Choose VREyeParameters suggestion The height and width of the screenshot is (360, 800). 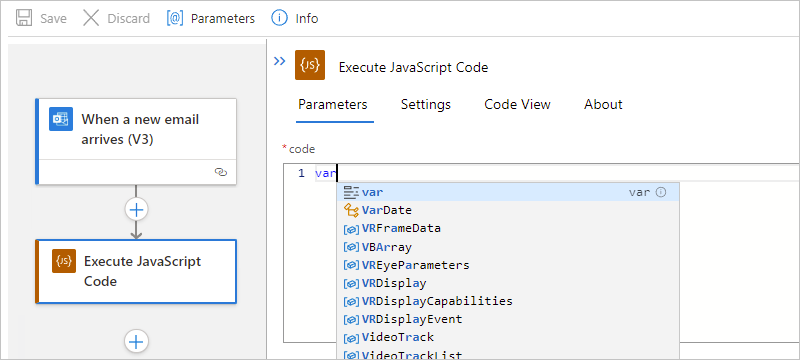point(508,265)
